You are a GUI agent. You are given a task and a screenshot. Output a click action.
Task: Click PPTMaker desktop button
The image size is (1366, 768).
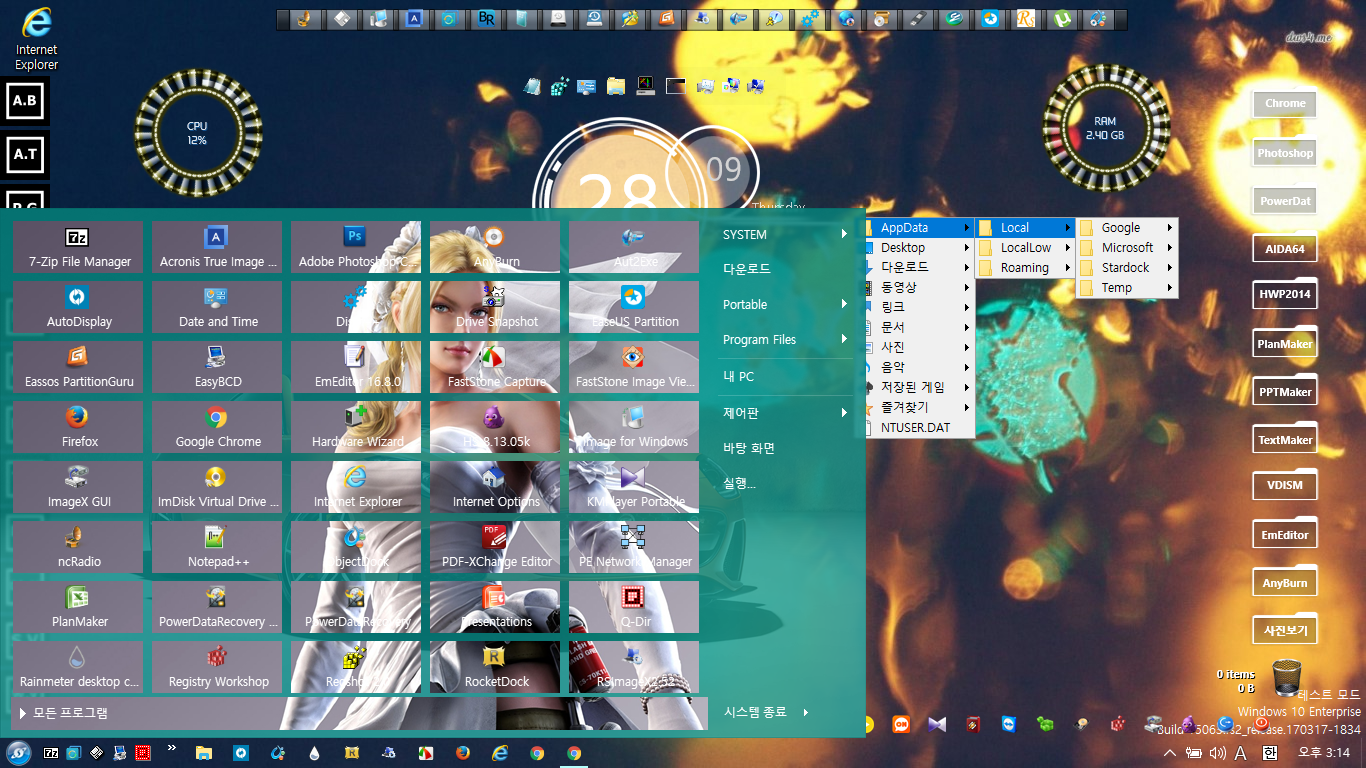pos(1285,392)
